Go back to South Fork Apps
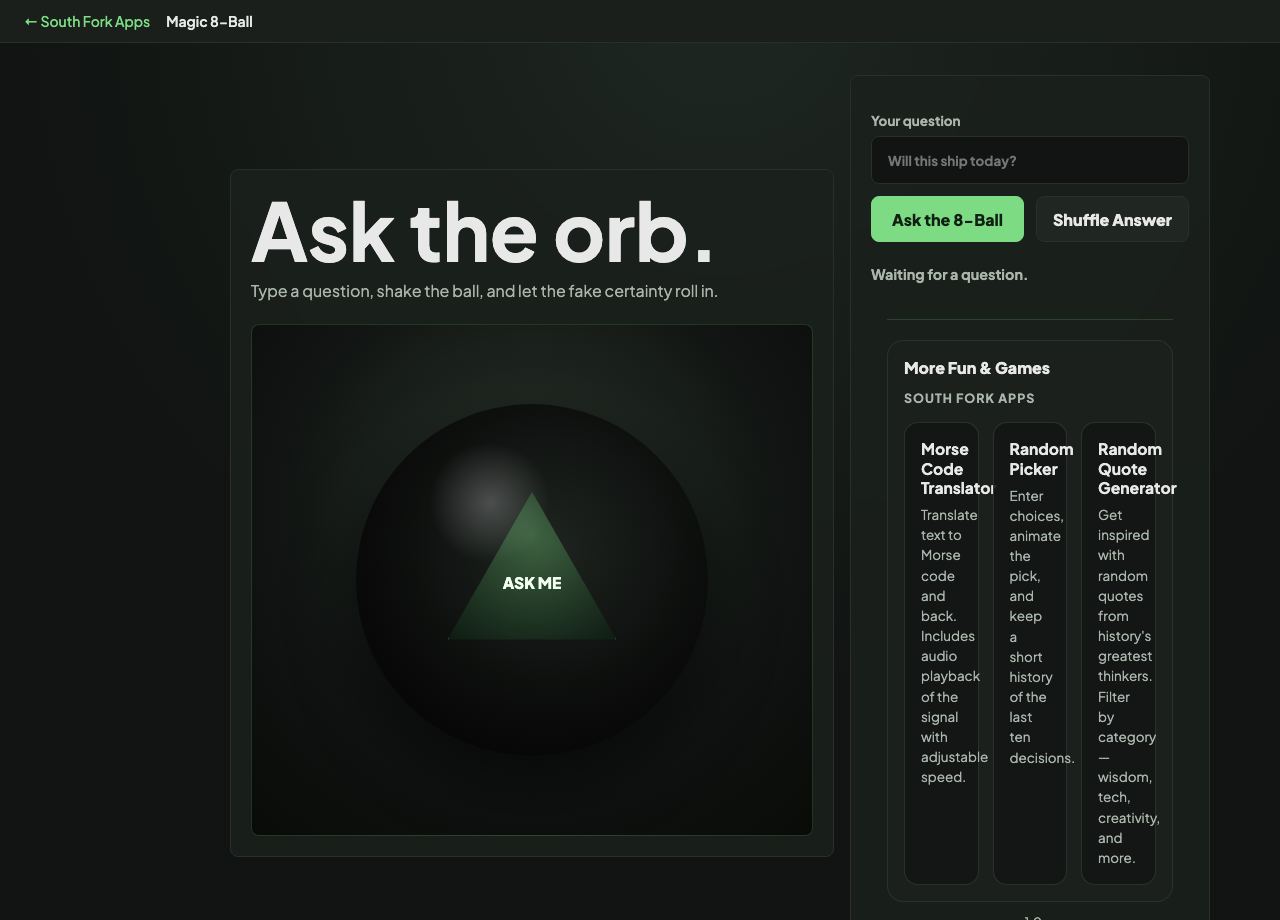The height and width of the screenshot is (920, 1280). (87, 21)
